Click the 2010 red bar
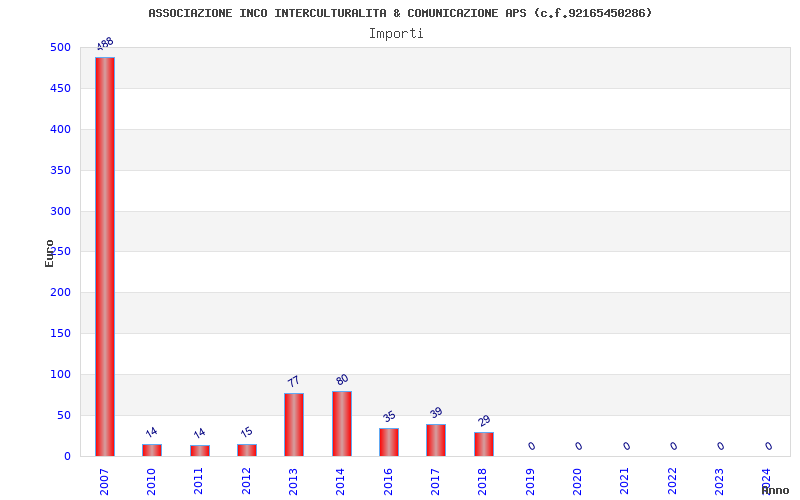 point(152,450)
